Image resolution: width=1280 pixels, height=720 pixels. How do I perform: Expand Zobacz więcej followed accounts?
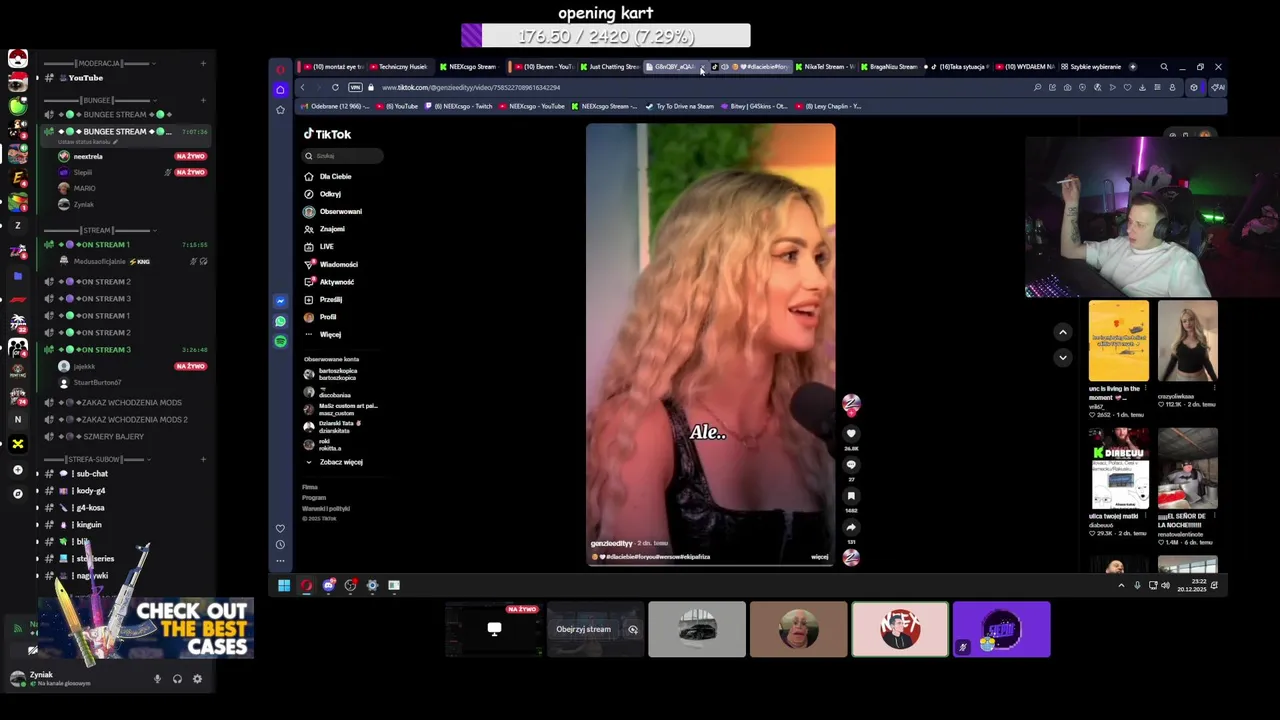tap(334, 462)
